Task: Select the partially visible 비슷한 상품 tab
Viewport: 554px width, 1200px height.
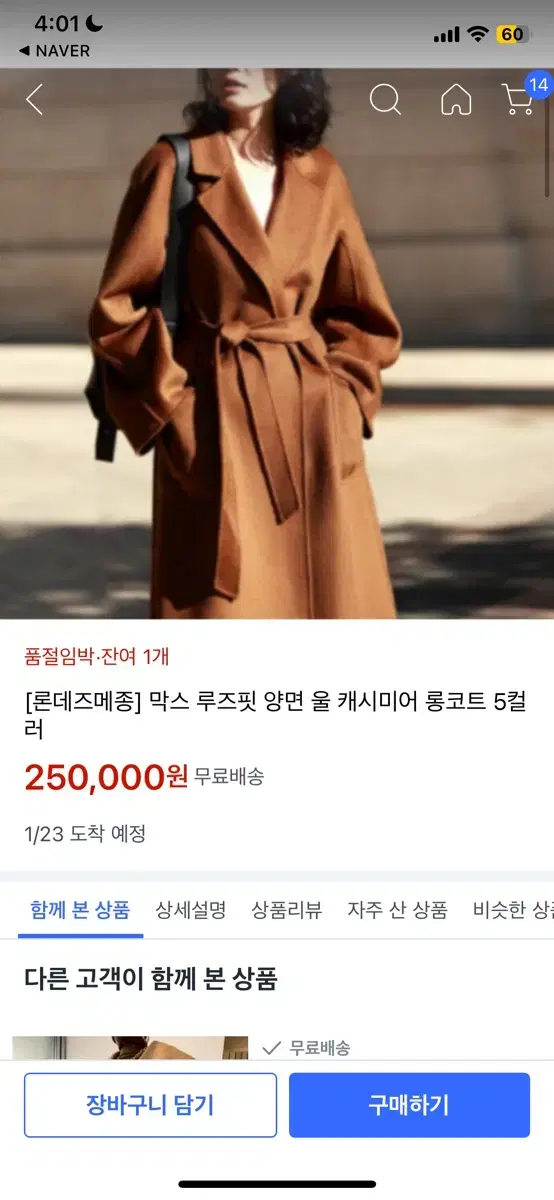Action: (513, 910)
